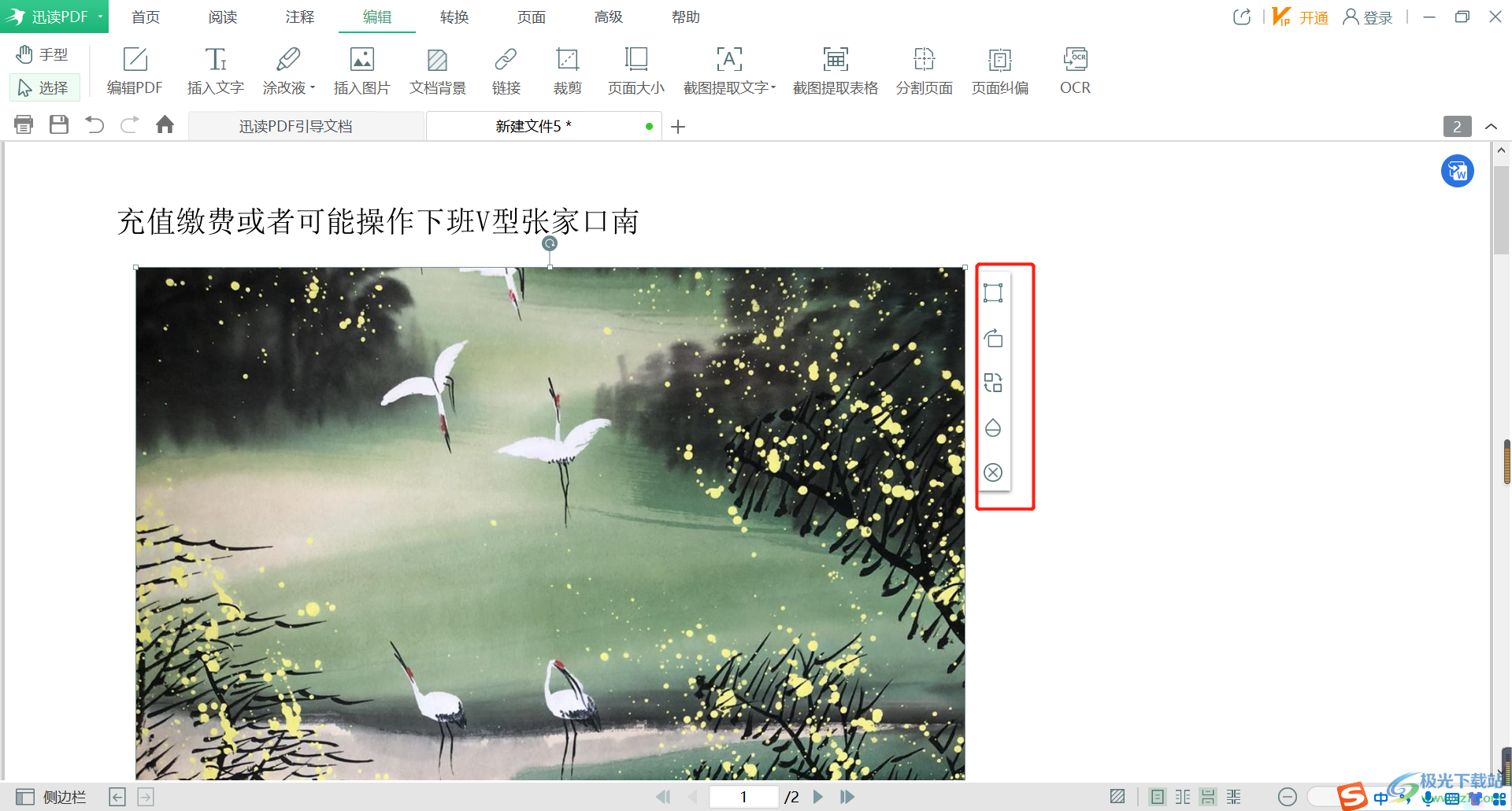Switch to the 迅读PDF引导文档 tab

coord(306,126)
